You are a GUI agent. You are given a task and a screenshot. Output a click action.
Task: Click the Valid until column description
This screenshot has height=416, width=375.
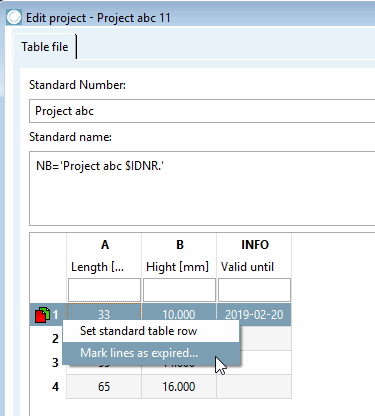[x=247, y=267]
